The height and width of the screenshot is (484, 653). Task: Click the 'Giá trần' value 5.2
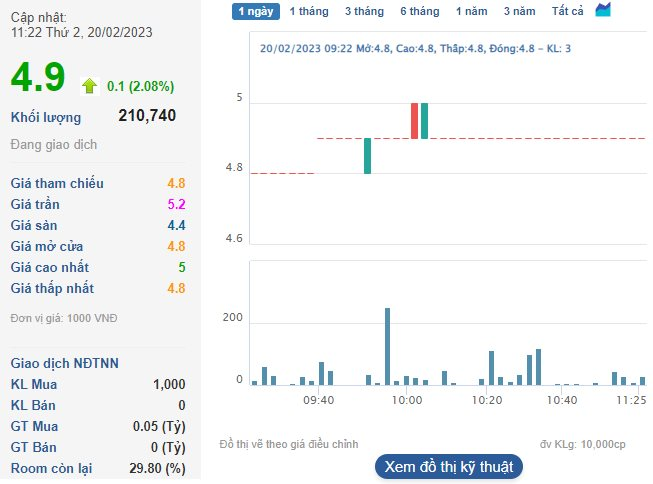pos(176,204)
